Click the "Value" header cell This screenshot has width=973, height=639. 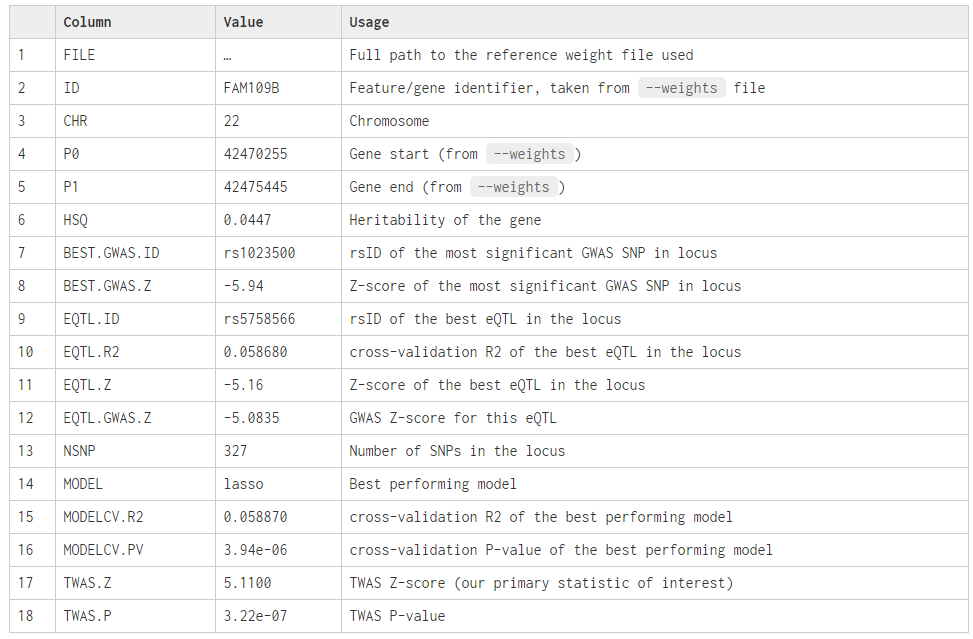pos(243,22)
